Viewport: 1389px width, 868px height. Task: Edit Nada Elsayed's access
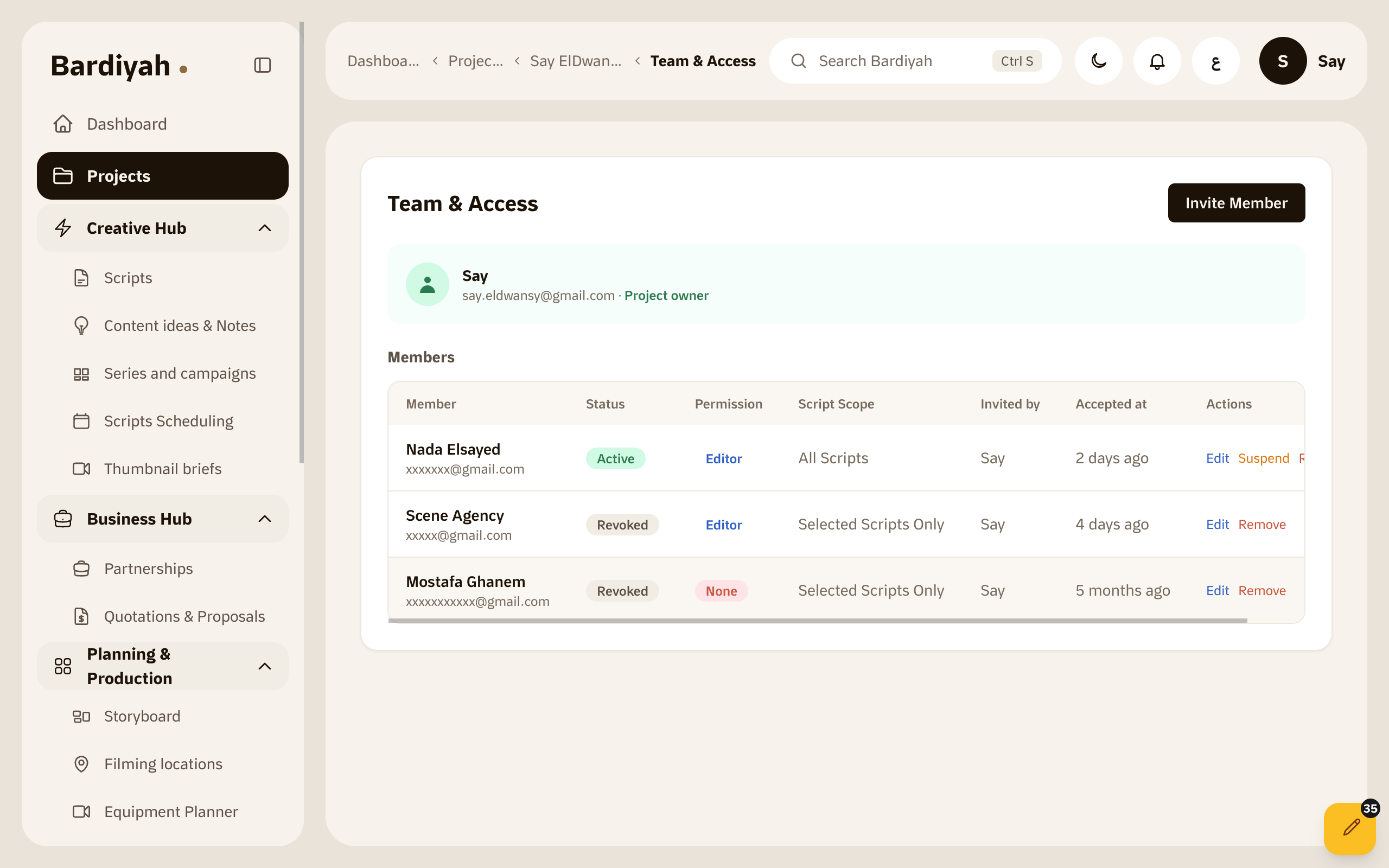(1217, 458)
